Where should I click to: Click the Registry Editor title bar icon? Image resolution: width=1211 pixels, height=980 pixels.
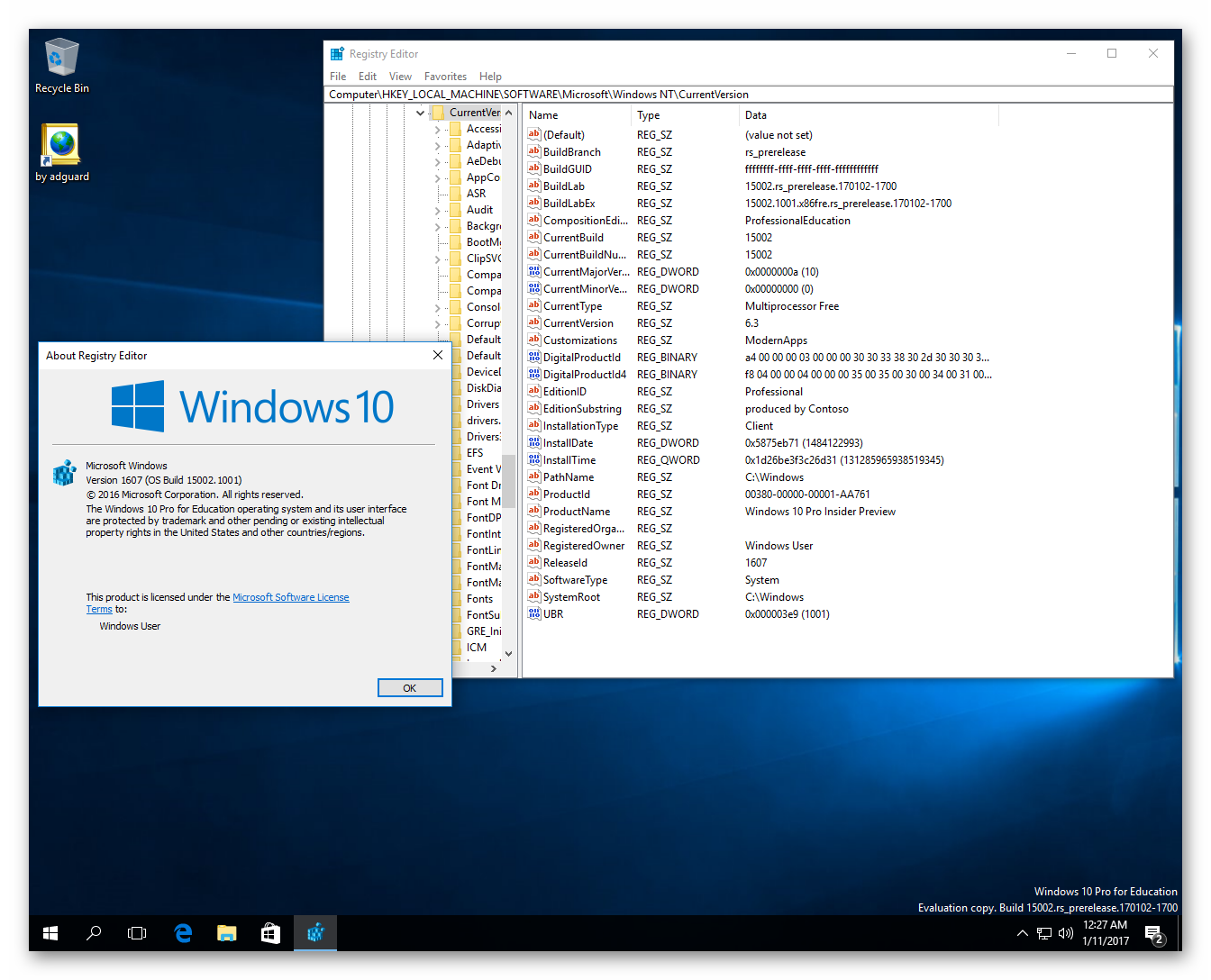pos(337,54)
